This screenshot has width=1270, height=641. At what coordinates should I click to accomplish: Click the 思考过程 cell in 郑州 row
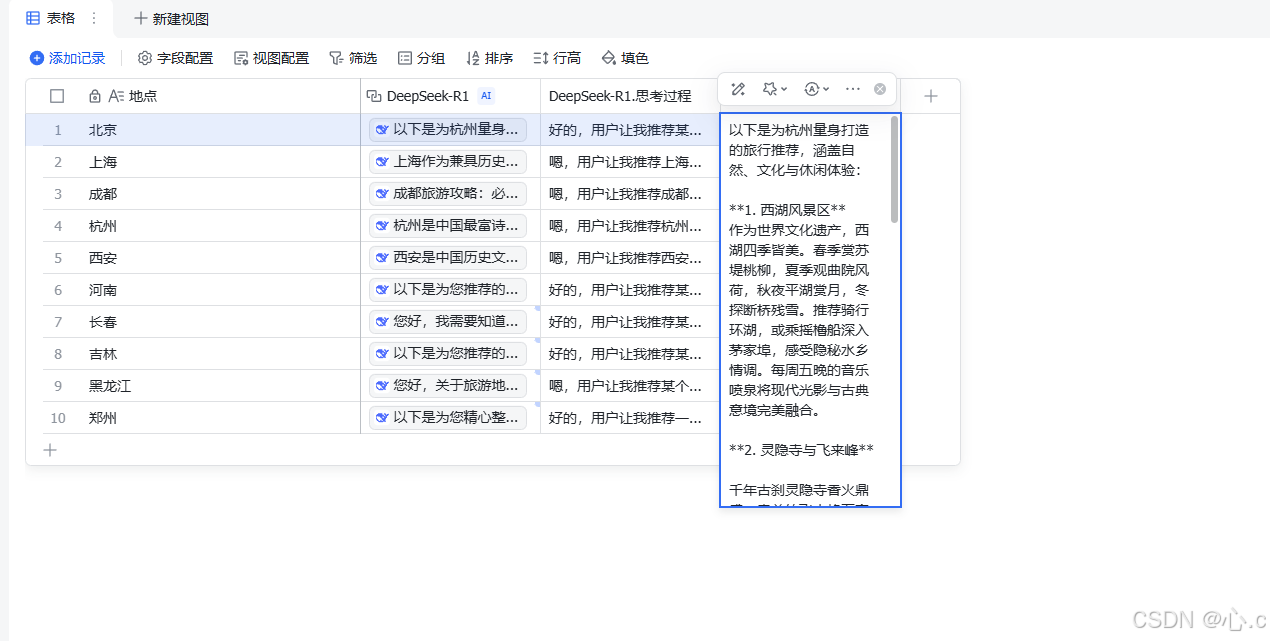coord(630,418)
